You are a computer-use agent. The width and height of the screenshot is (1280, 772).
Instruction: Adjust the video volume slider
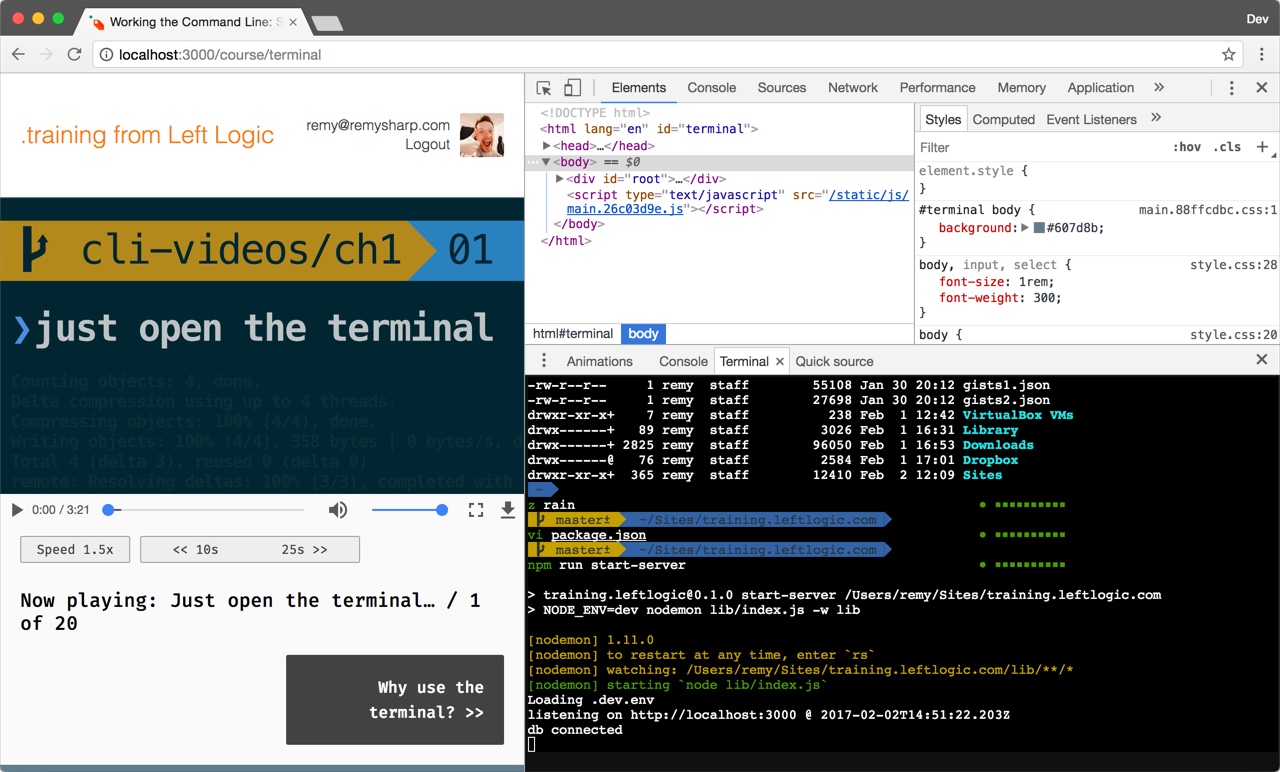point(409,510)
